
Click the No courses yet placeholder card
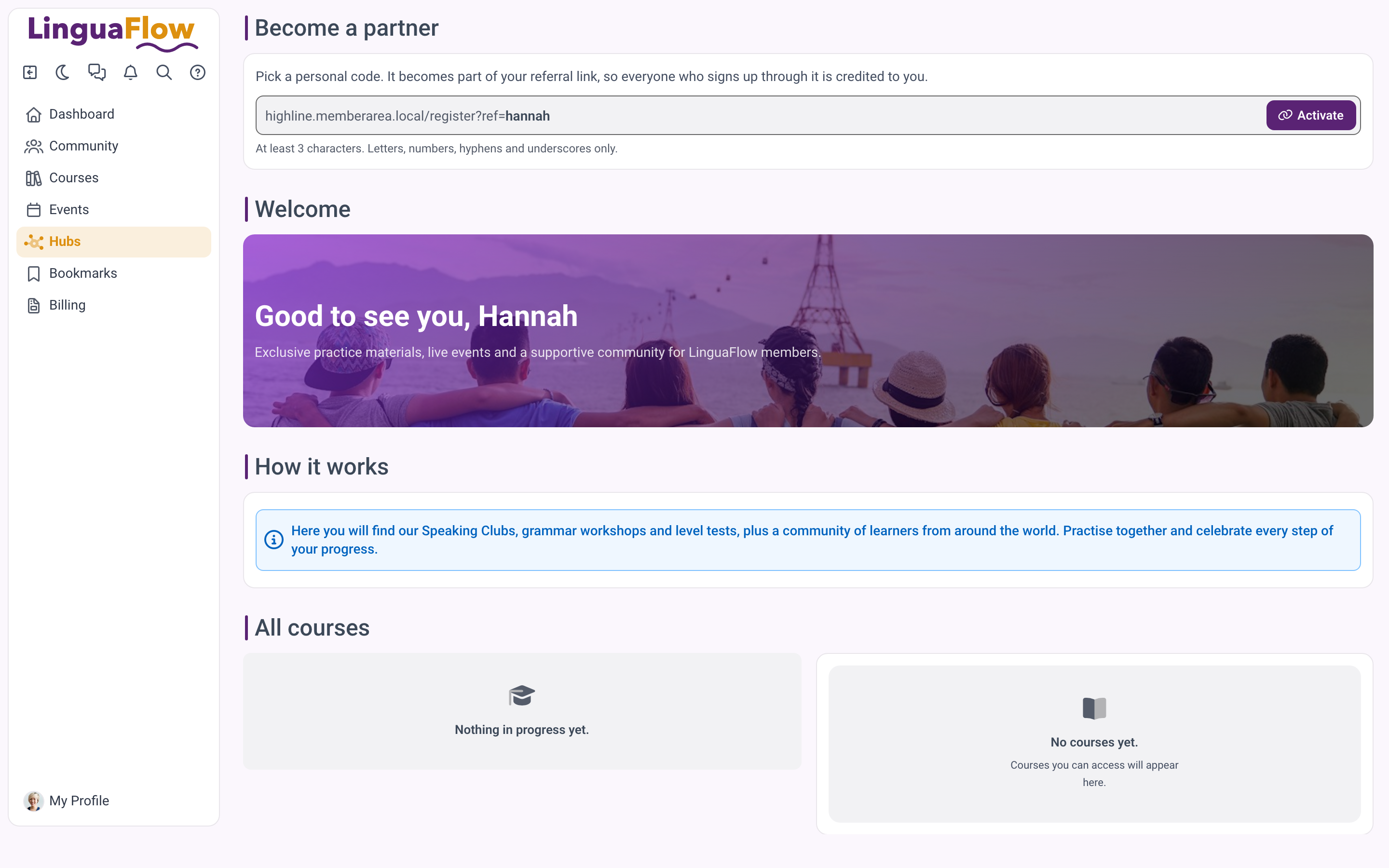1094,744
